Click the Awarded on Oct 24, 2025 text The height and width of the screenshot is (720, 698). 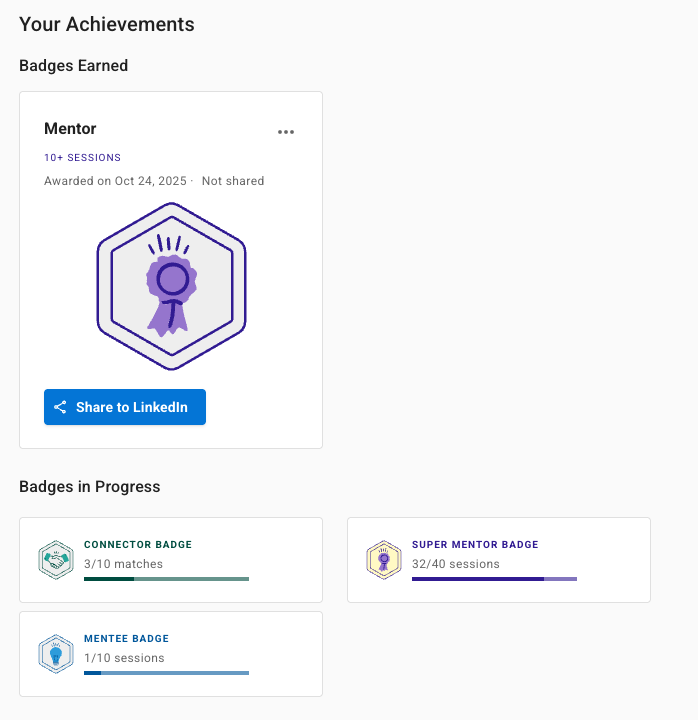(115, 181)
